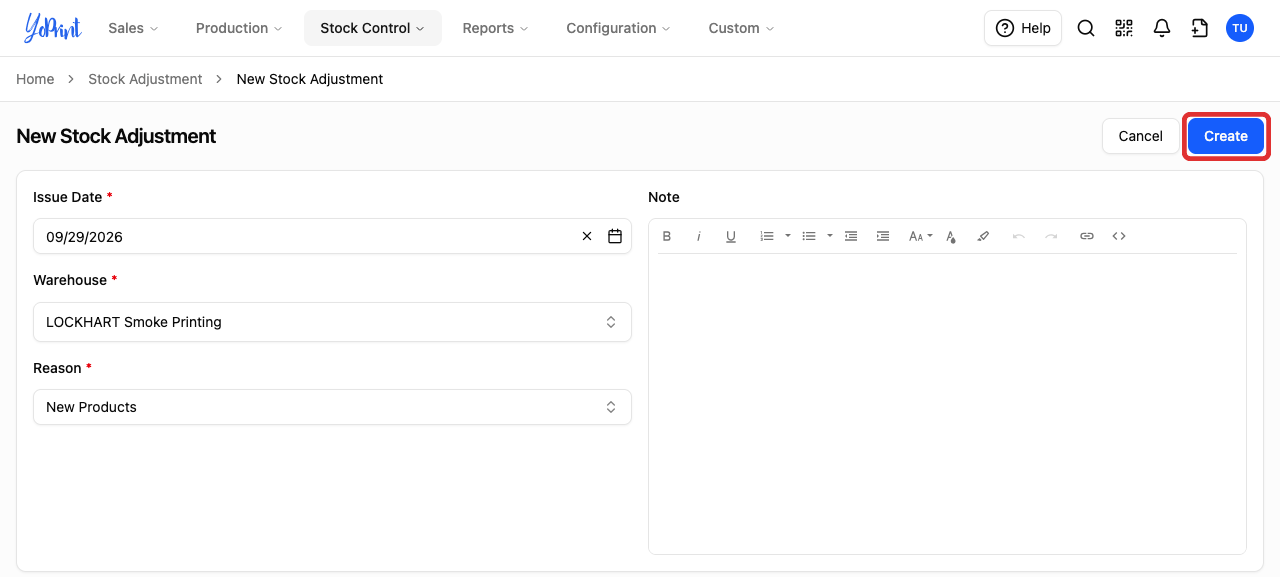
Task: Open the Issue Date calendar picker
Action: (x=615, y=237)
